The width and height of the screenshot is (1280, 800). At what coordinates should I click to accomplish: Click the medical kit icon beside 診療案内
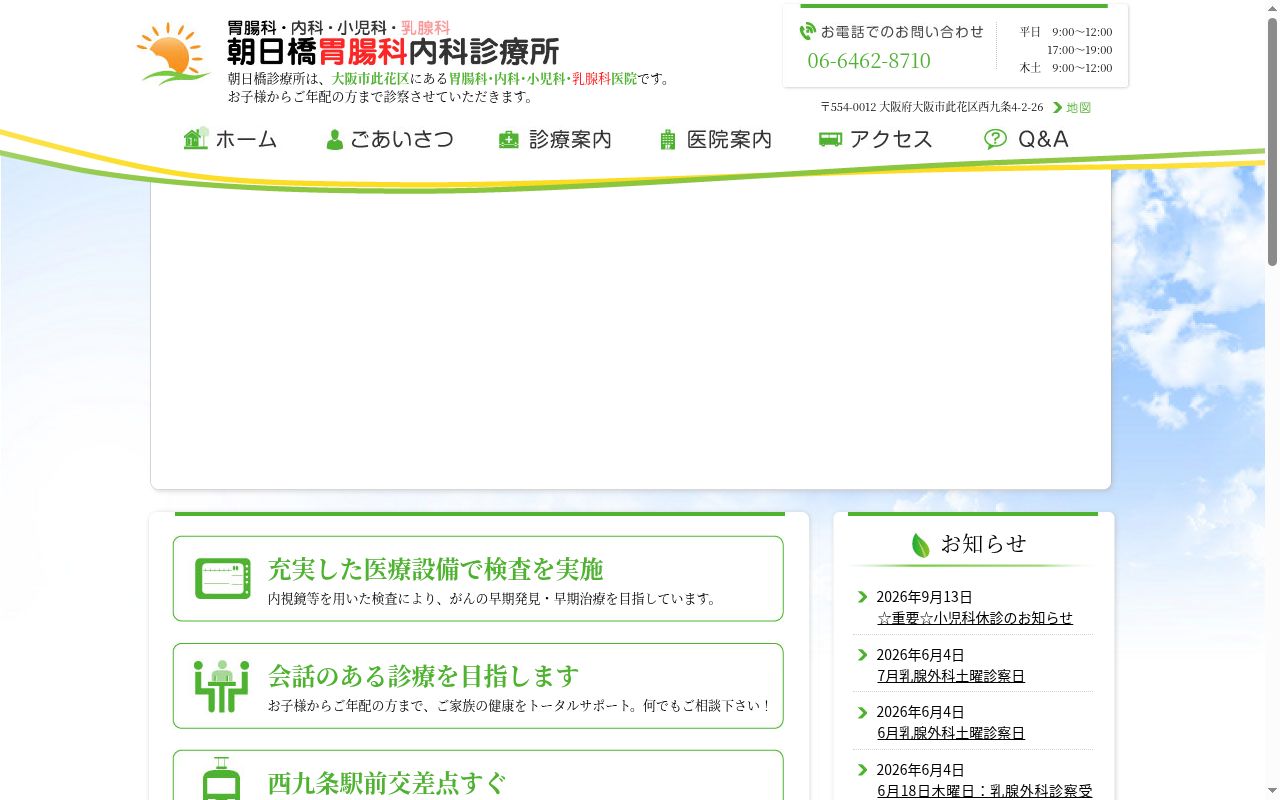coord(509,140)
